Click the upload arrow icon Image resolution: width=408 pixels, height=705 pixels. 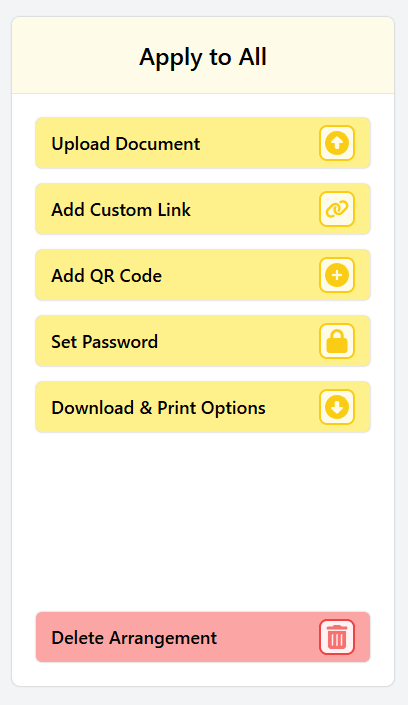pos(337,143)
